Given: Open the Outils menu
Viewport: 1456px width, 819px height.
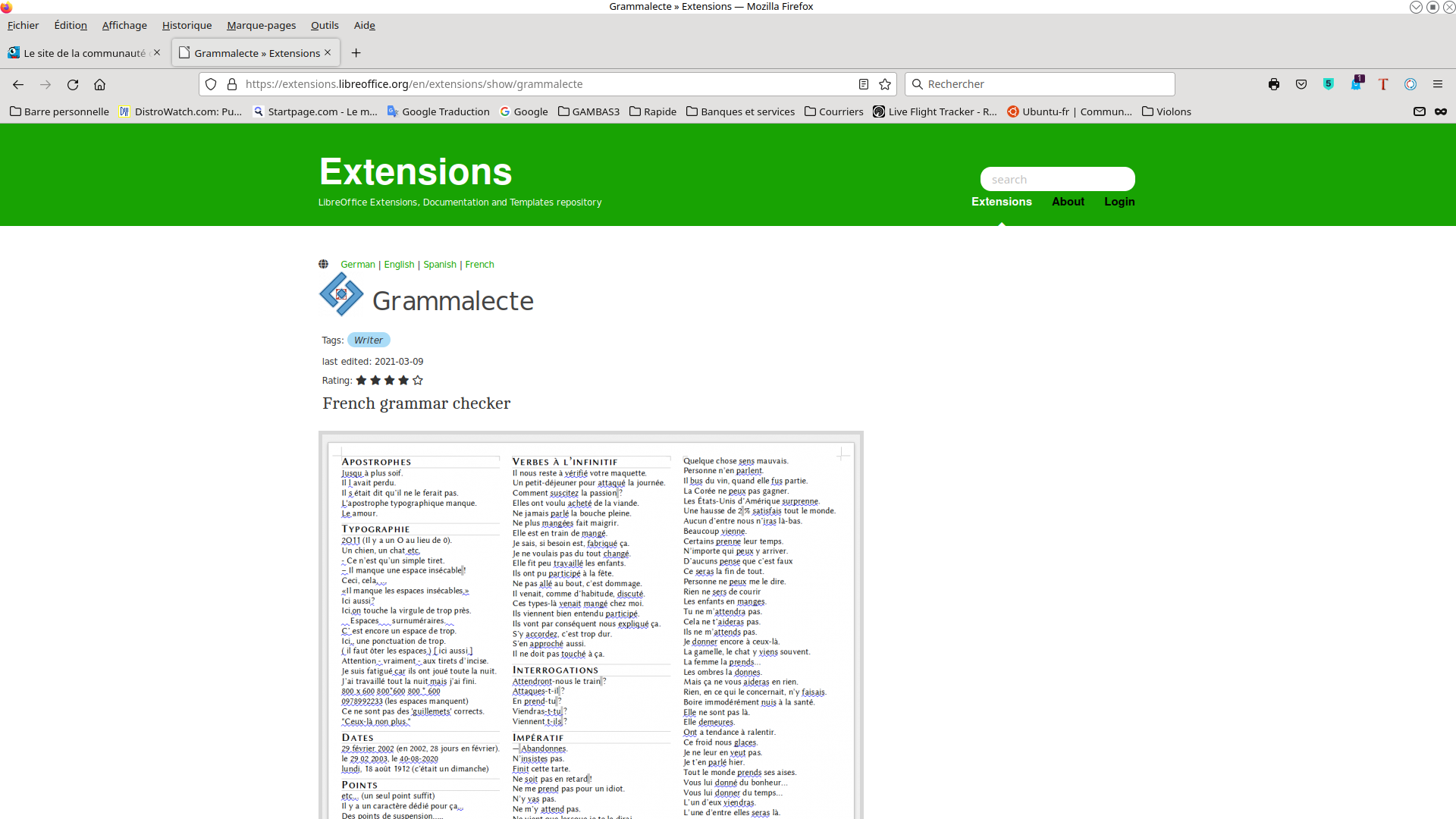Looking at the screenshot, I should pyautogui.click(x=325, y=25).
